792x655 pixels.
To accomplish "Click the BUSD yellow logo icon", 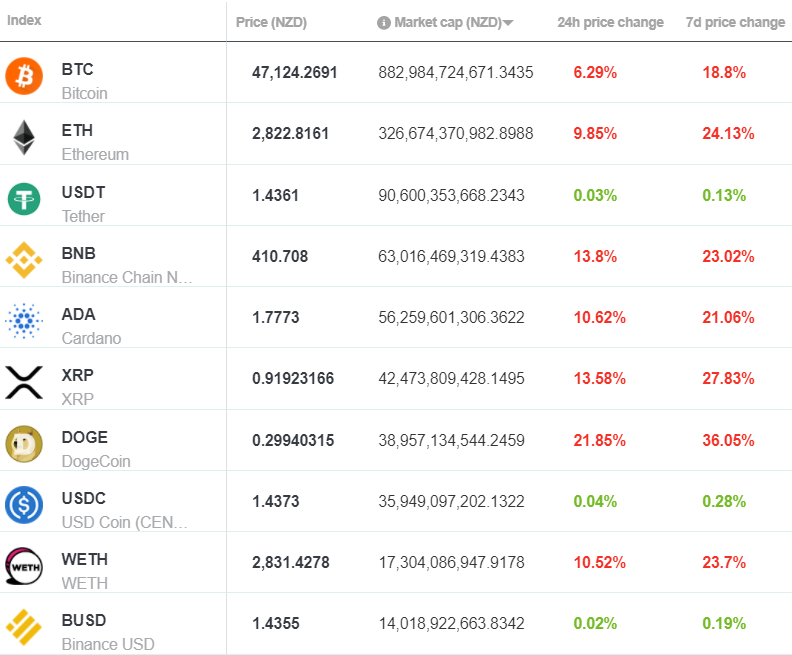I will 24,627.
